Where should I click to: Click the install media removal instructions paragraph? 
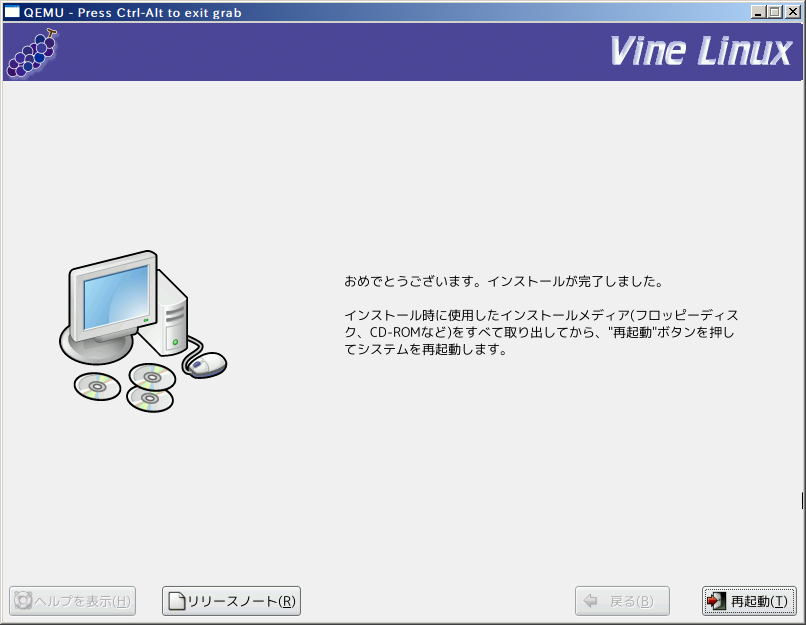tap(541, 332)
